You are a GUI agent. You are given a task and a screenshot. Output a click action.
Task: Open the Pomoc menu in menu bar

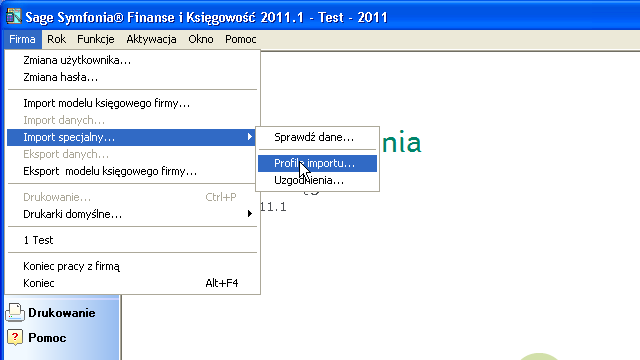tap(240, 39)
